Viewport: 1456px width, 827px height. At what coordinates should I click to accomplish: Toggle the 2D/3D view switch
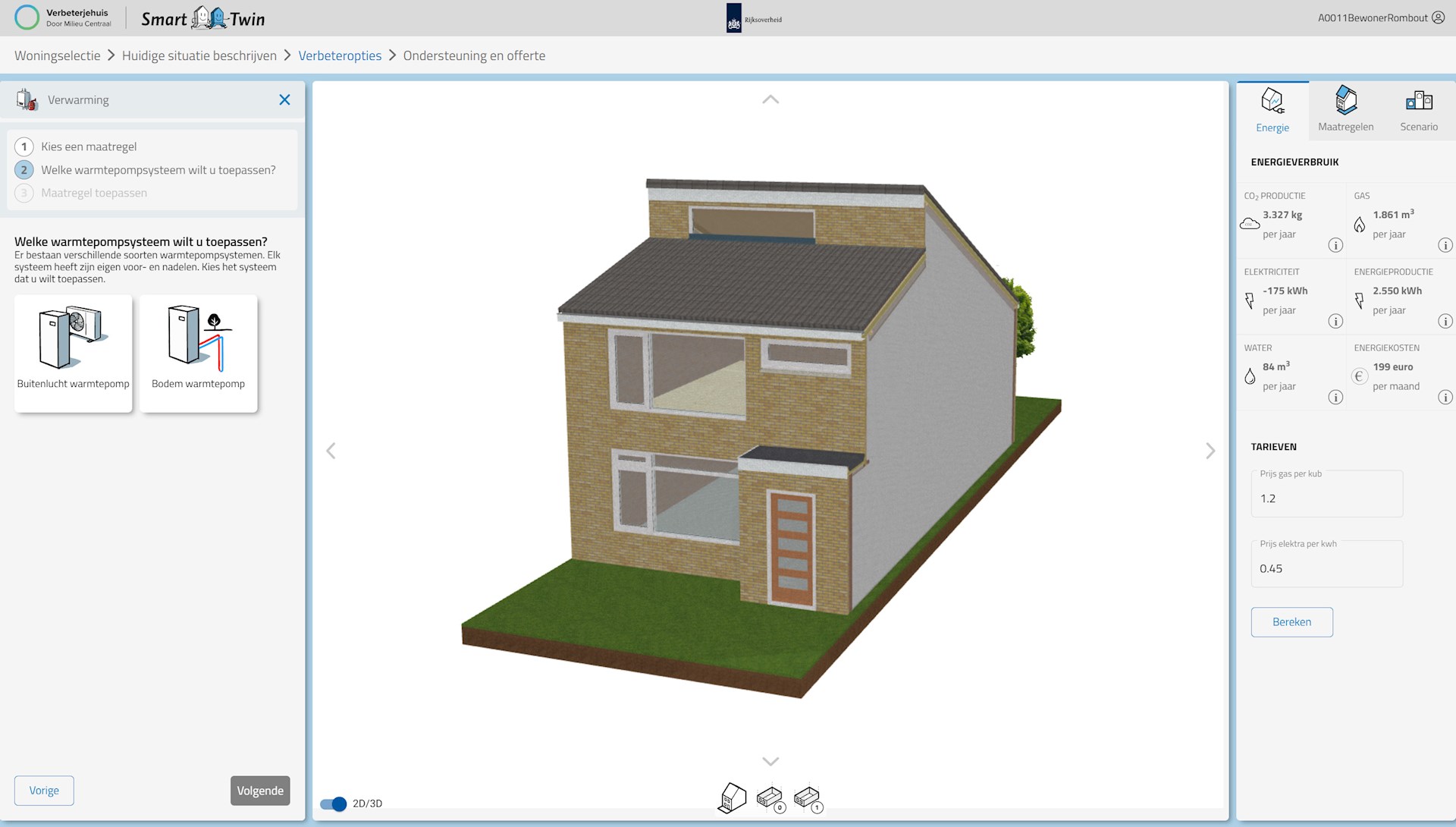[333, 803]
